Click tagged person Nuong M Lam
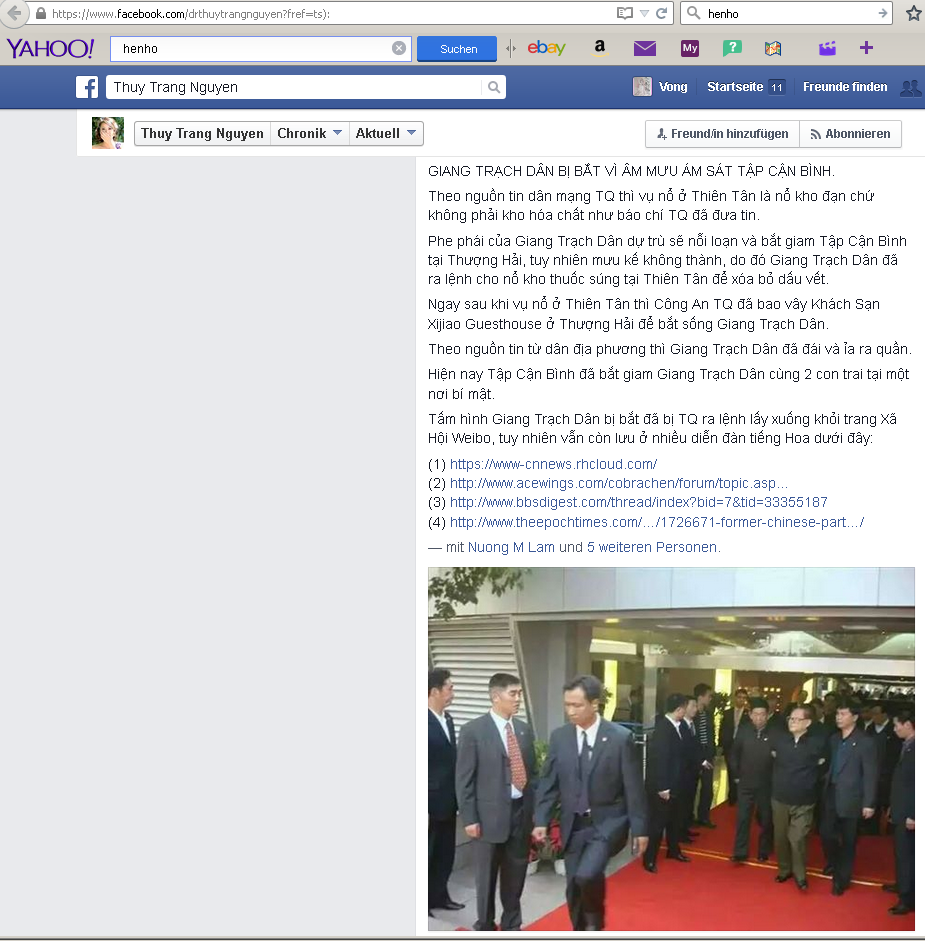The height and width of the screenshot is (942, 925). point(511,547)
